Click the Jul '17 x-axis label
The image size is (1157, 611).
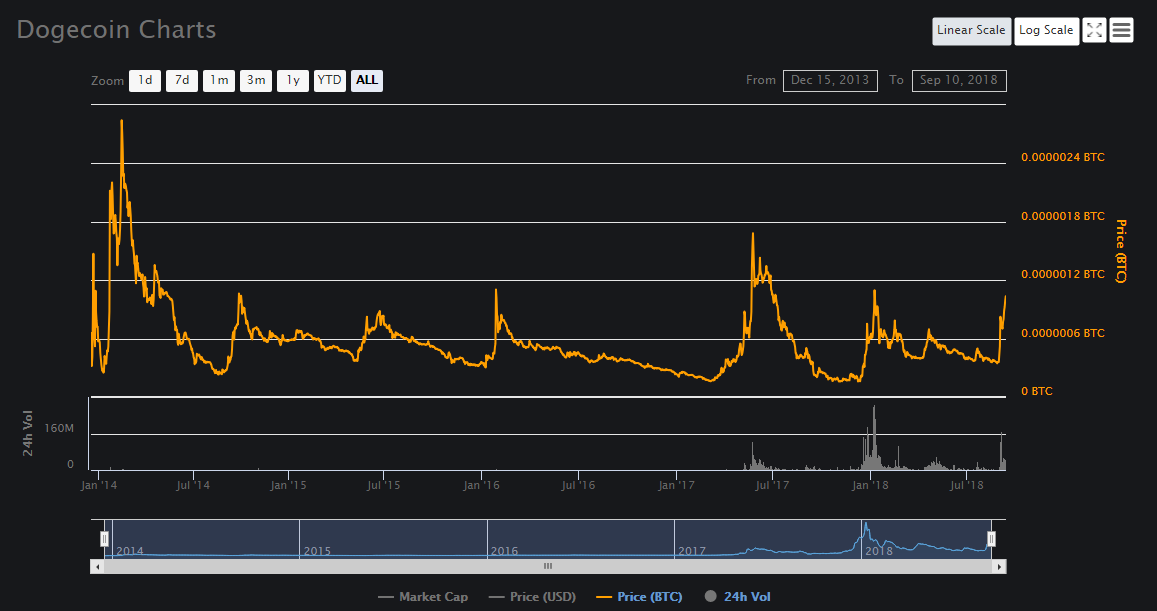[773, 486]
